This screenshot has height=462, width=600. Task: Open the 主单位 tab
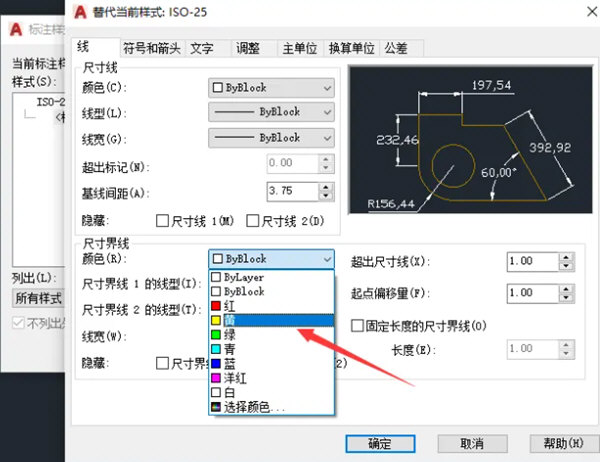(300, 49)
